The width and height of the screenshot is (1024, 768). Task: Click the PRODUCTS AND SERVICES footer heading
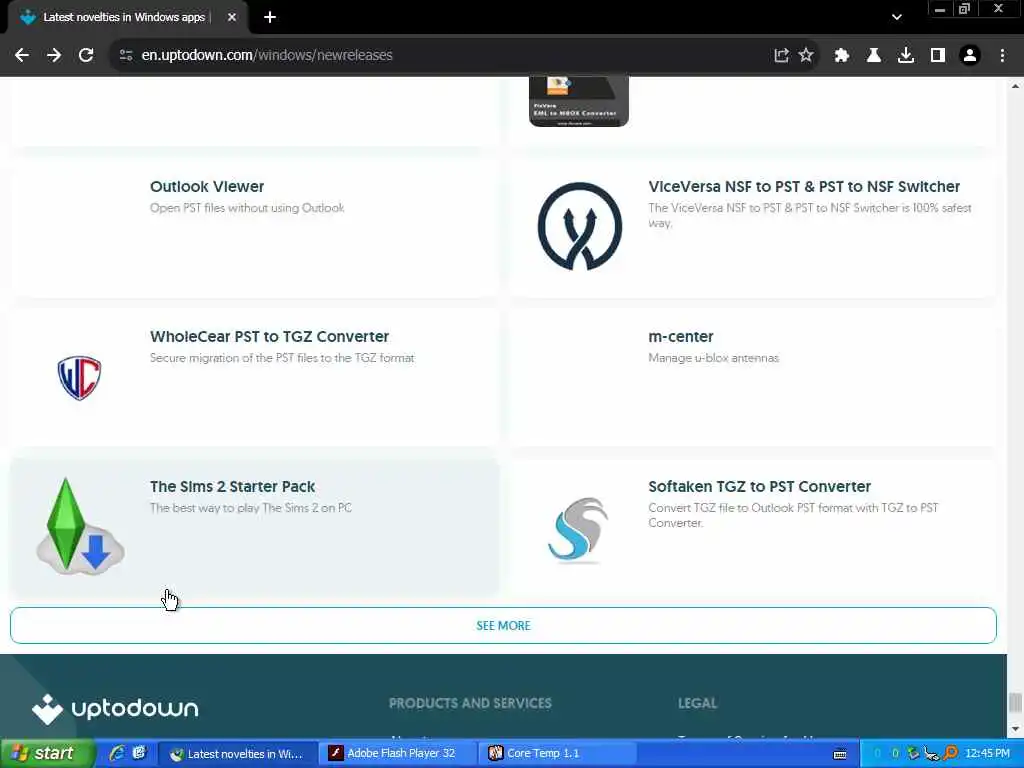click(x=470, y=703)
